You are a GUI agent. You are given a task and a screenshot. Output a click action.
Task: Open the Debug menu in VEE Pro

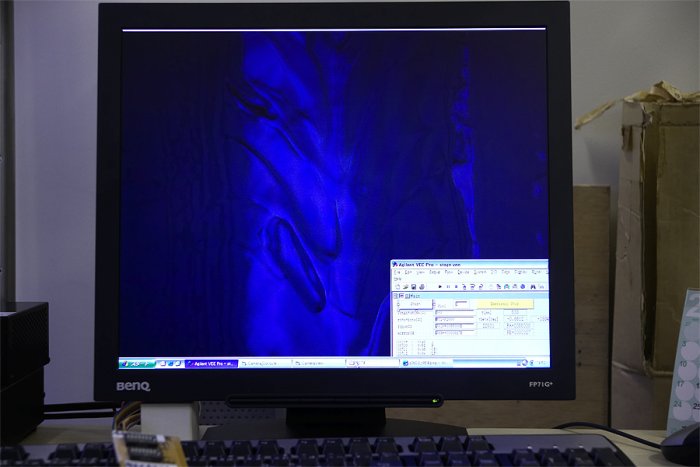434,272
